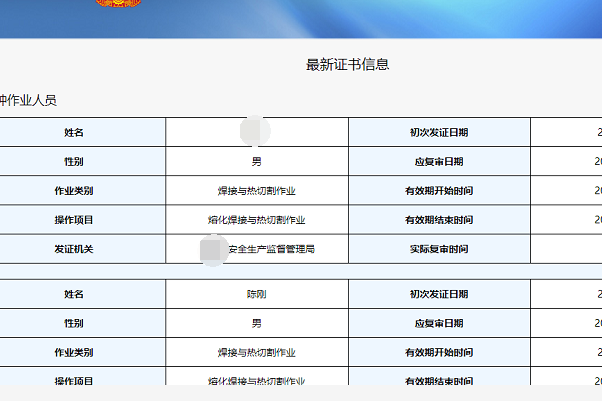602x401 pixels.
Task: Click 有效期开始时间 label in the first certificate table
Action: tap(439, 191)
